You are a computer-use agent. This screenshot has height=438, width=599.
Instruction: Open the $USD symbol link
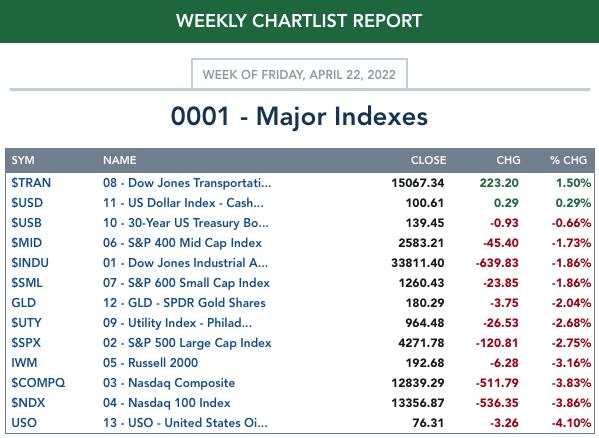[27, 203]
